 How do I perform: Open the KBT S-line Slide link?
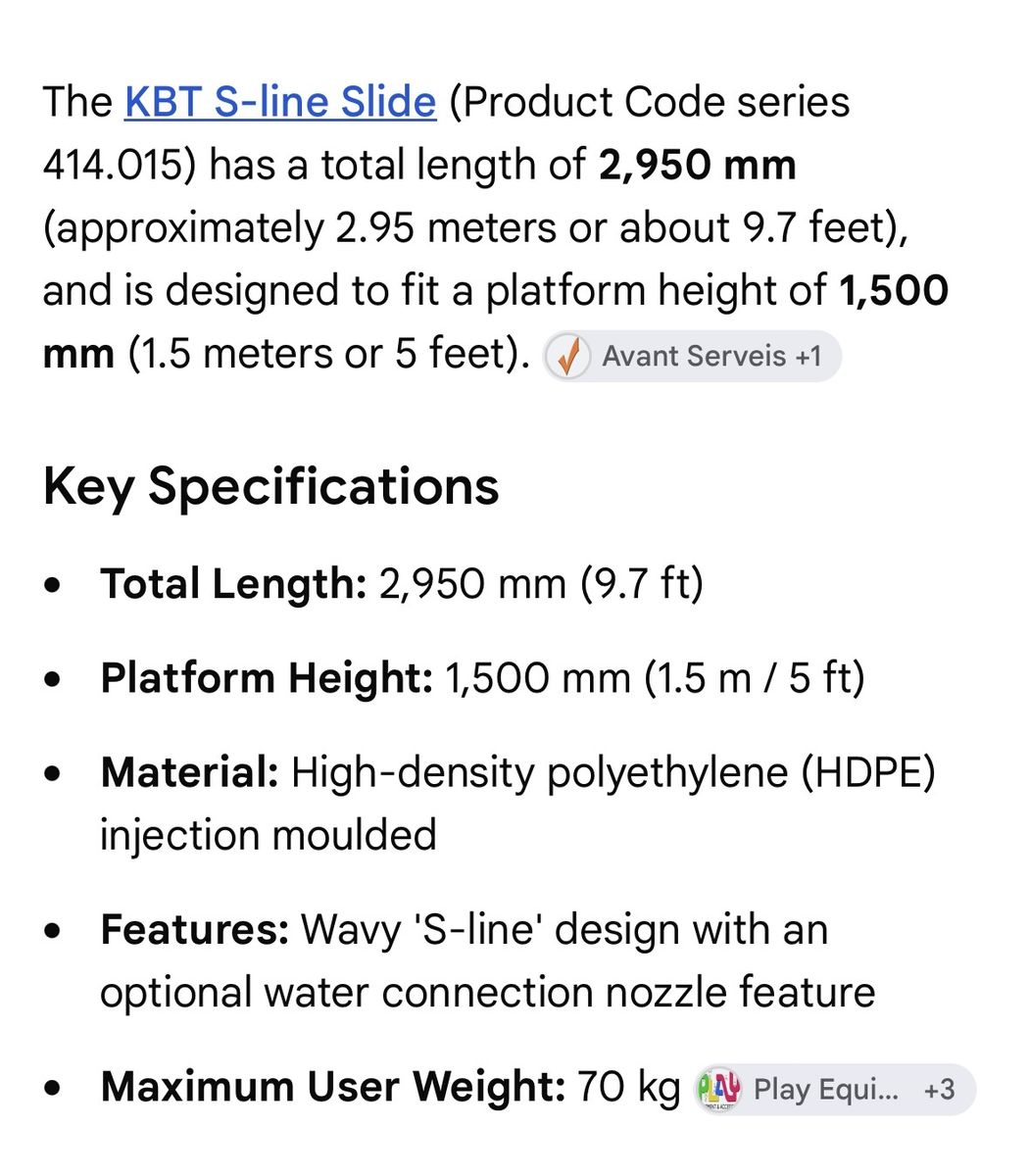point(280,102)
